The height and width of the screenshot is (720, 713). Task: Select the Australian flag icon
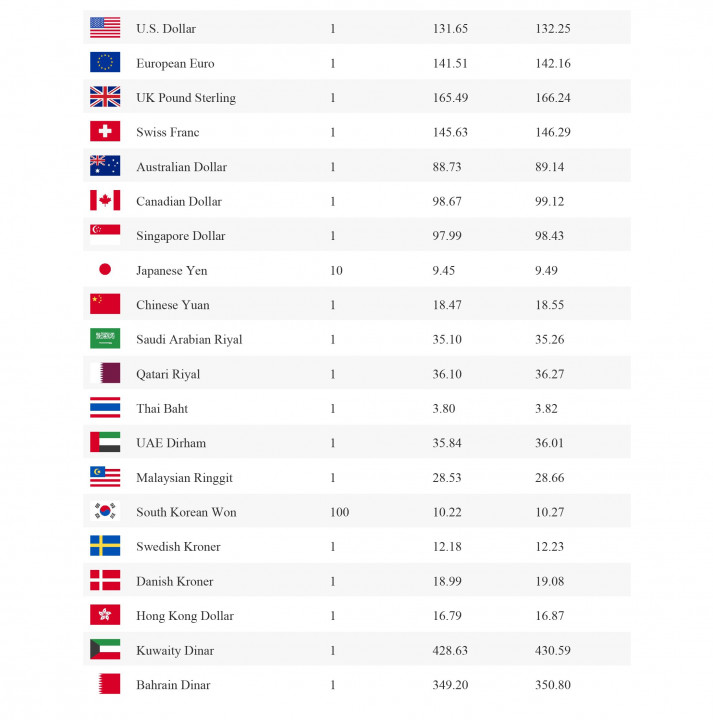(105, 166)
